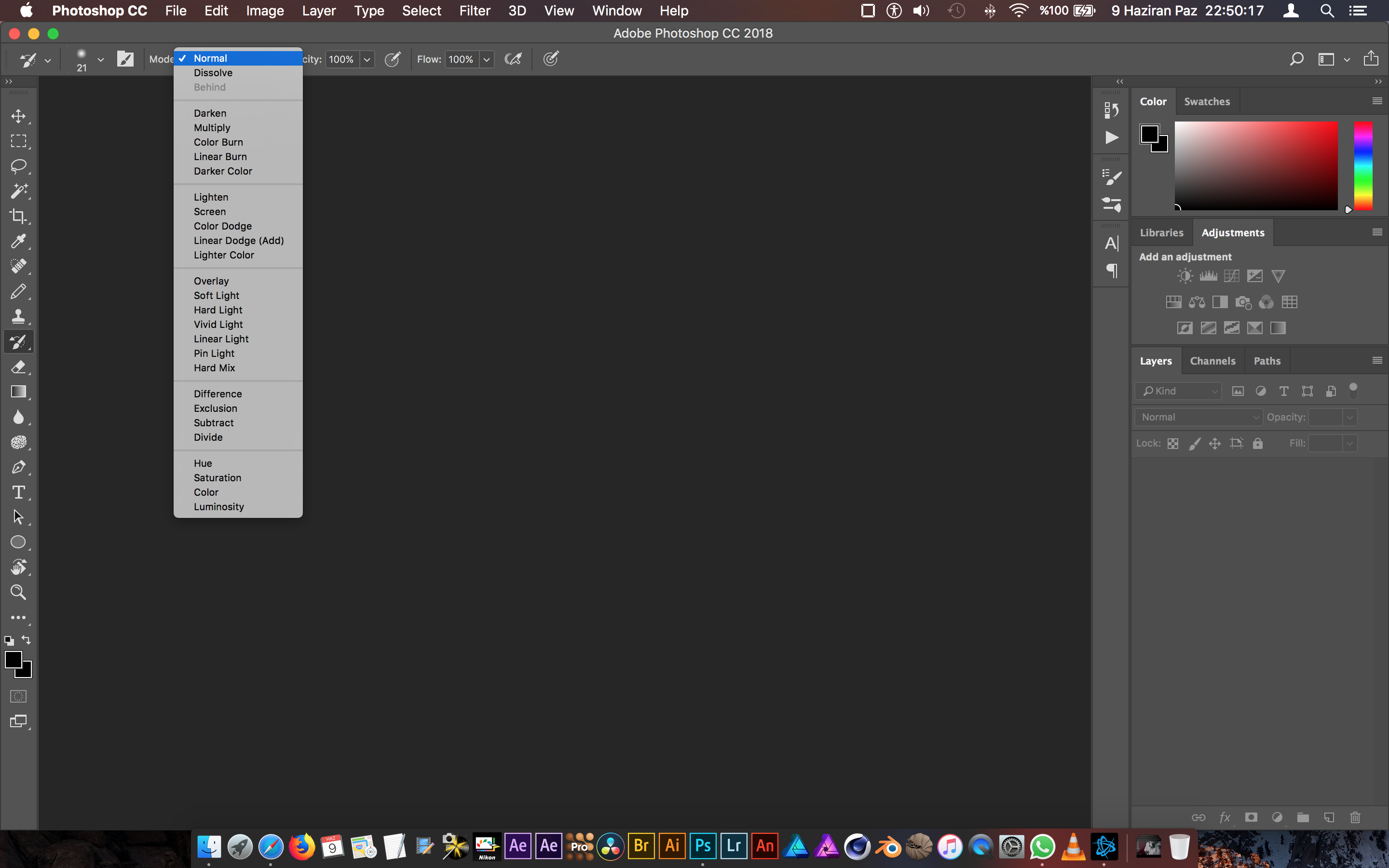Toggle pressure for opacity button

(x=393, y=59)
